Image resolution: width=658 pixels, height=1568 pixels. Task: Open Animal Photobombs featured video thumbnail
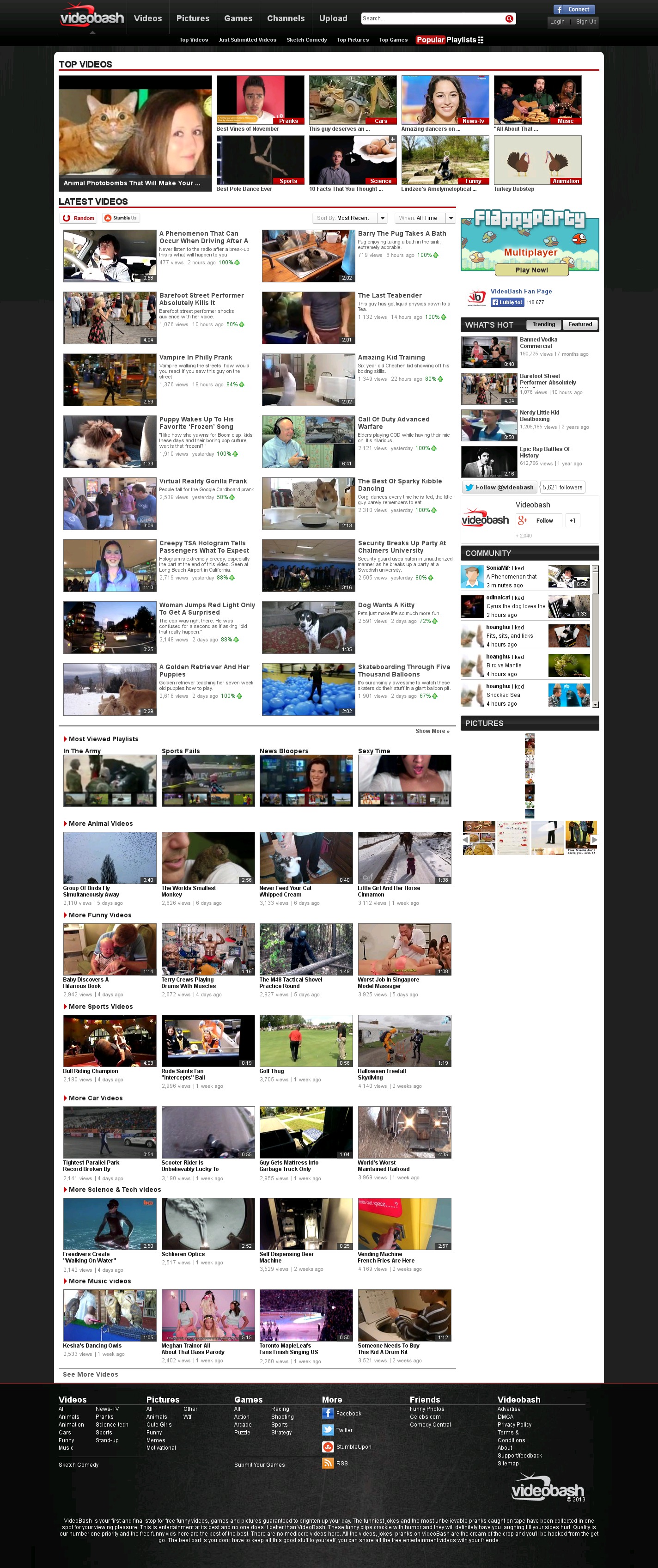point(135,133)
